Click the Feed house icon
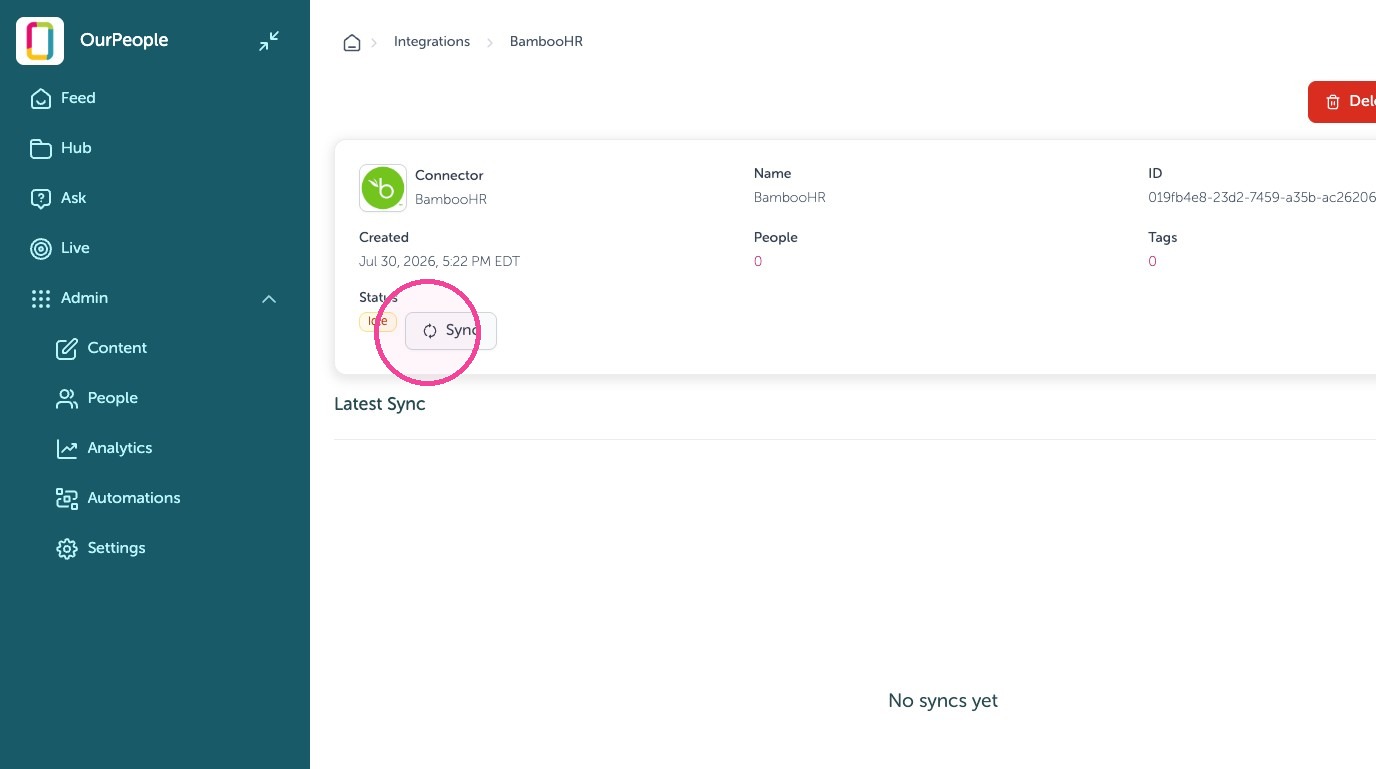The height and width of the screenshot is (769, 1376). 41,98
